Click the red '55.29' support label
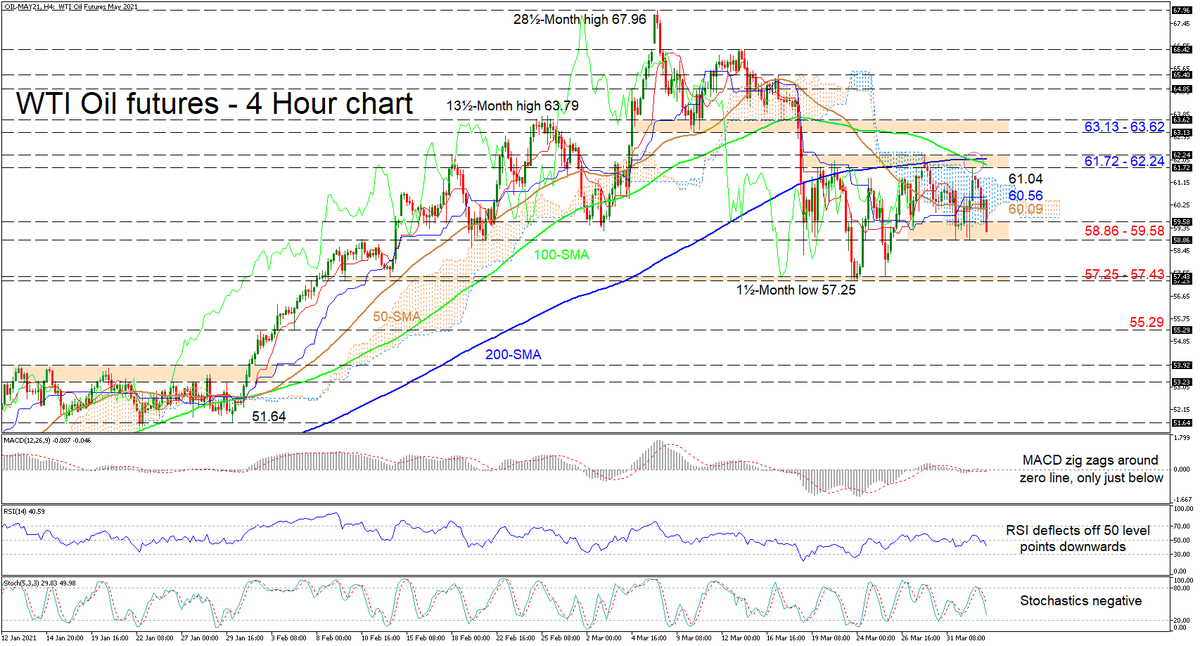 (x=1147, y=323)
